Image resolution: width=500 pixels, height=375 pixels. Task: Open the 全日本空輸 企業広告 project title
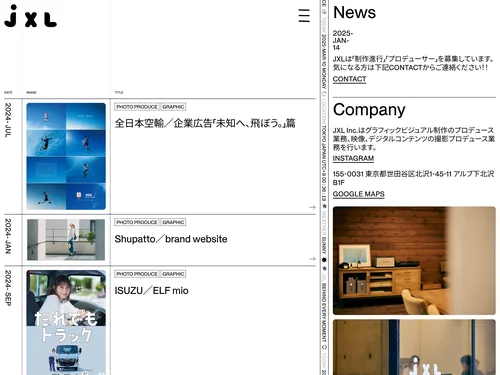(205, 123)
